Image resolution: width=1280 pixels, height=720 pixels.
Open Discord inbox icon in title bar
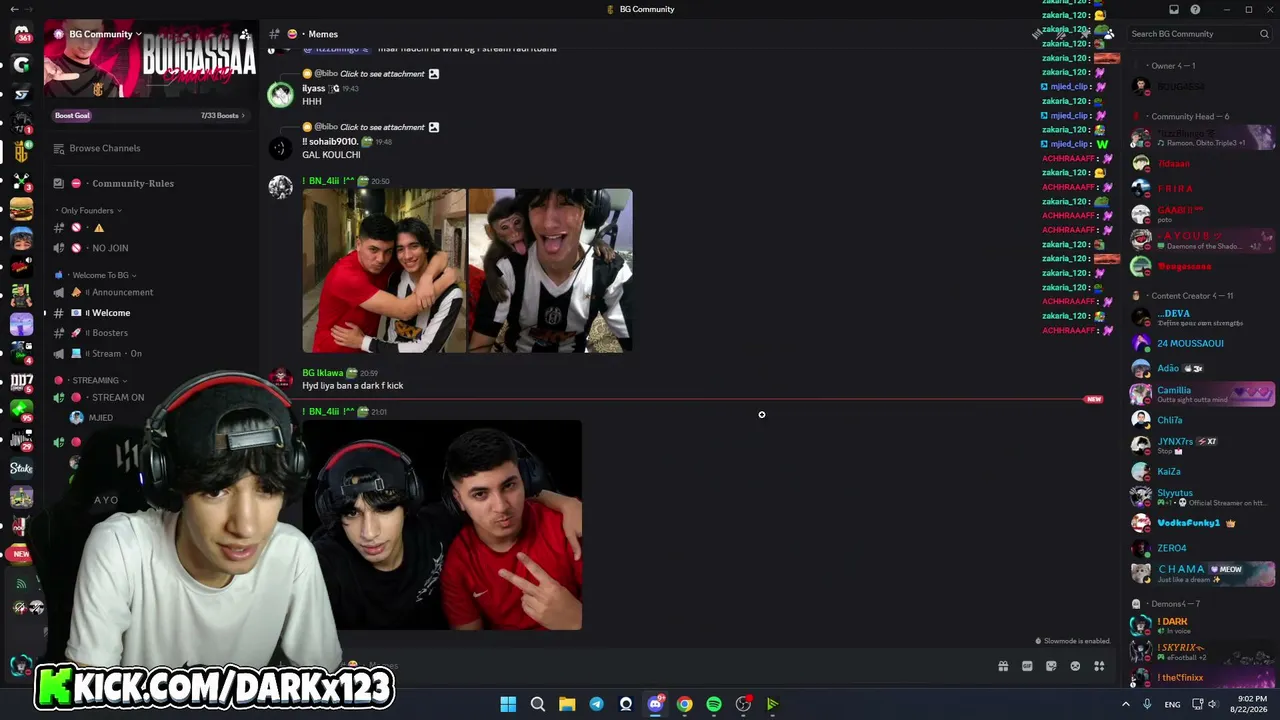point(1174,10)
